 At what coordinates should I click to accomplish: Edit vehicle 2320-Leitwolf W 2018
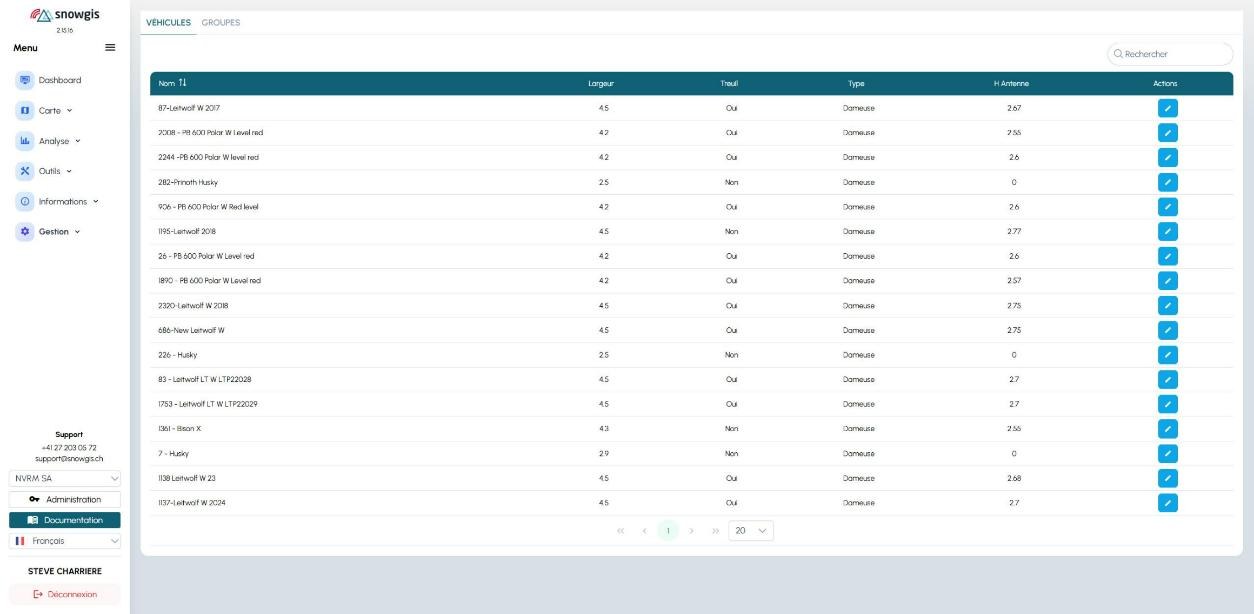click(x=1167, y=305)
